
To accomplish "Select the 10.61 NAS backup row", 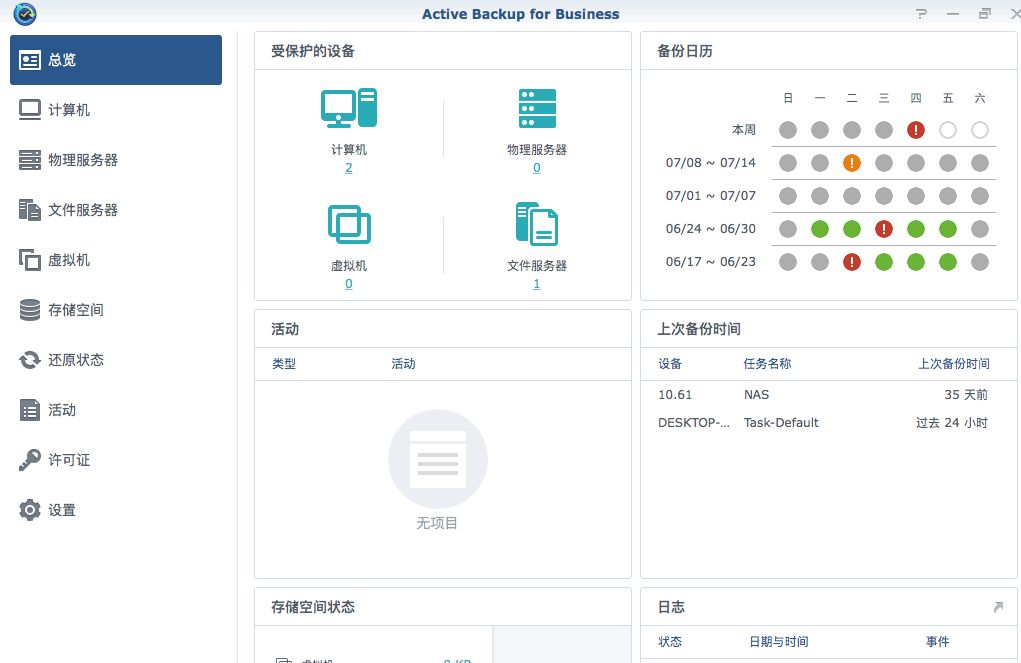I will (x=823, y=395).
